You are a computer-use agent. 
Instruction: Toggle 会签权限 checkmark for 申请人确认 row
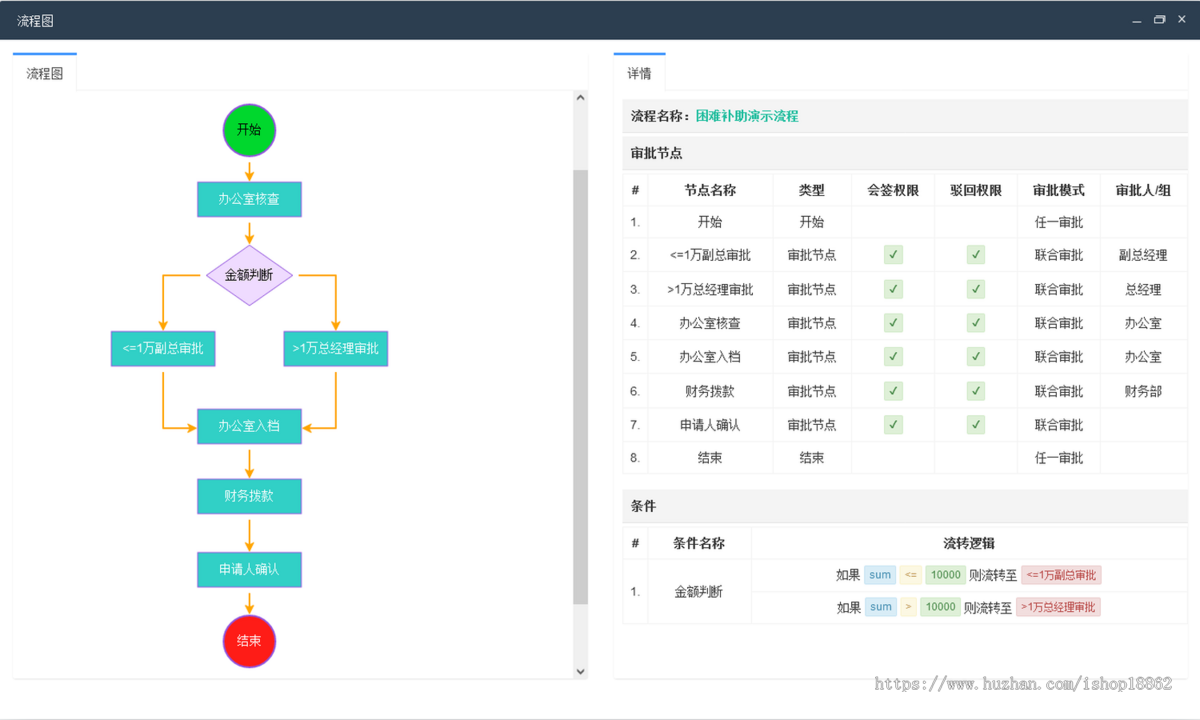click(891, 424)
